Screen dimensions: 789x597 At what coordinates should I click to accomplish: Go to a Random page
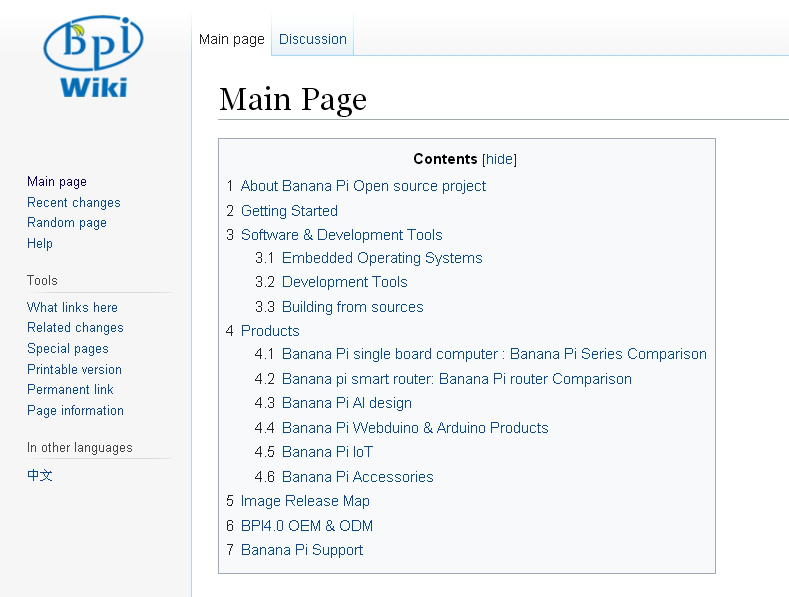[66, 223]
